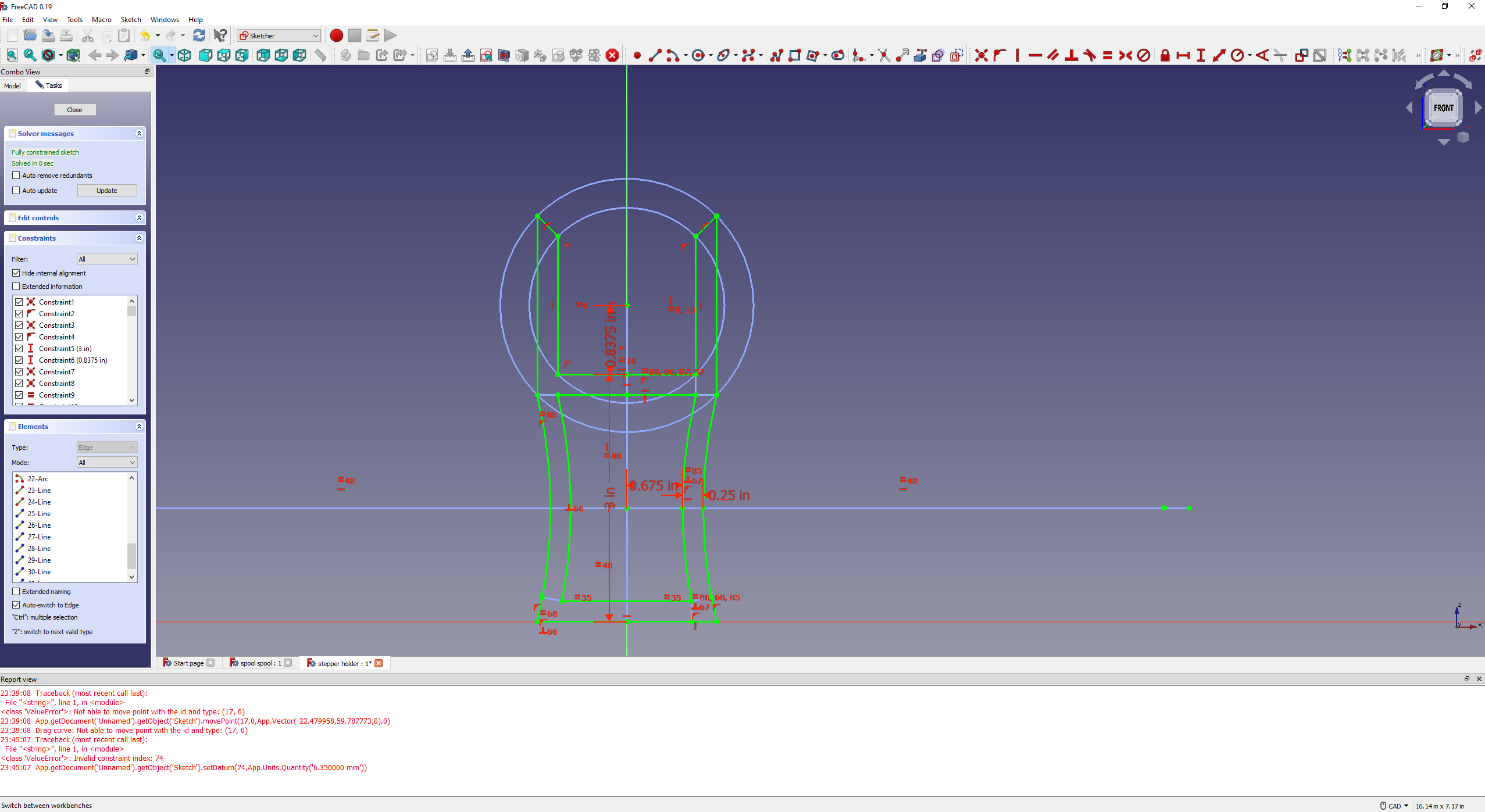This screenshot has height=812, width=1485.
Task: Toggle the Auto update checkbox
Action: click(x=16, y=191)
